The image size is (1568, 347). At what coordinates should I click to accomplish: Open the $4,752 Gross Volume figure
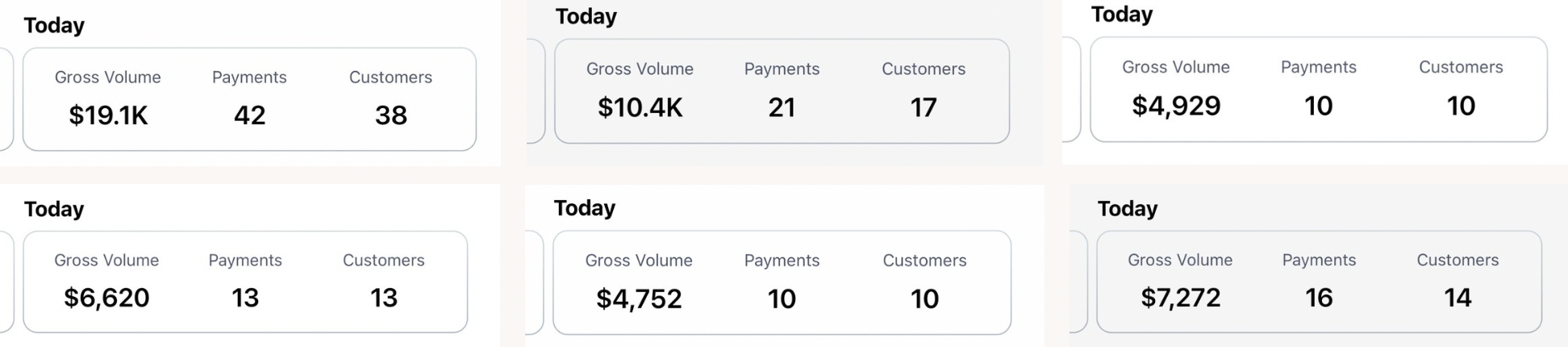[x=639, y=299]
